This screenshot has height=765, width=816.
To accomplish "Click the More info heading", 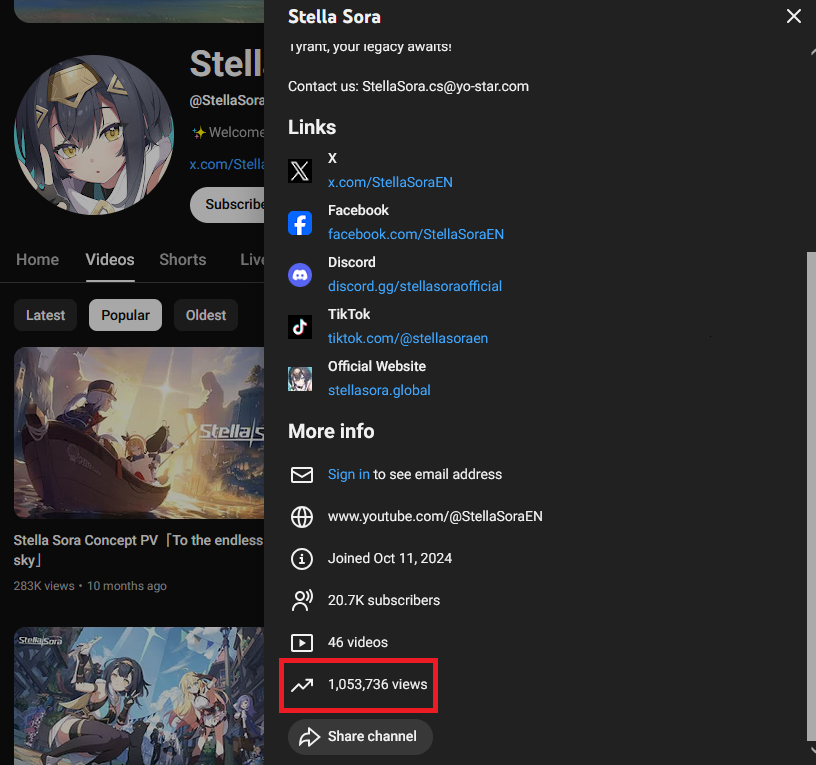I will (x=332, y=431).
